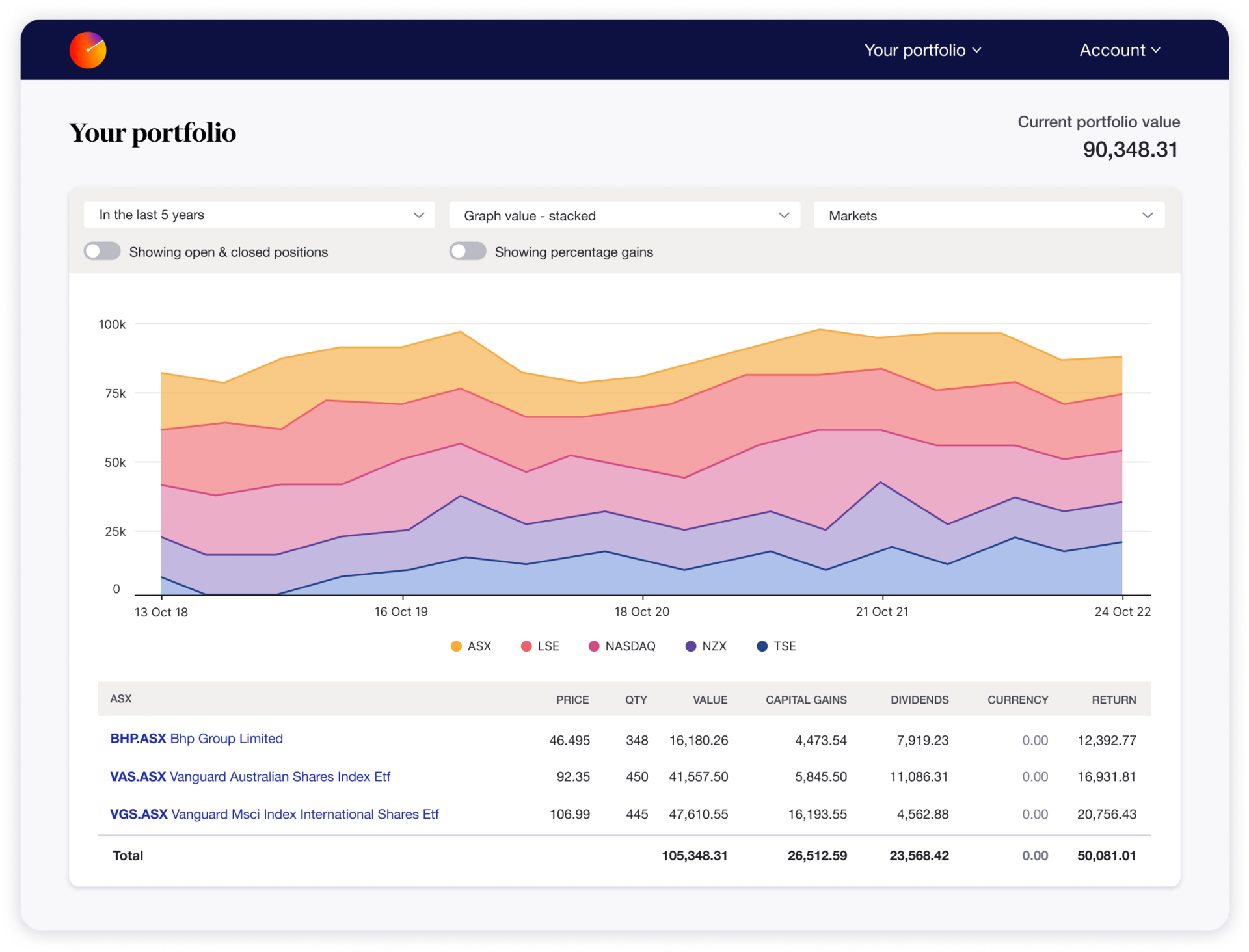
Task: Click VAS dividends 11,086.31
Action: [x=919, y=776]
